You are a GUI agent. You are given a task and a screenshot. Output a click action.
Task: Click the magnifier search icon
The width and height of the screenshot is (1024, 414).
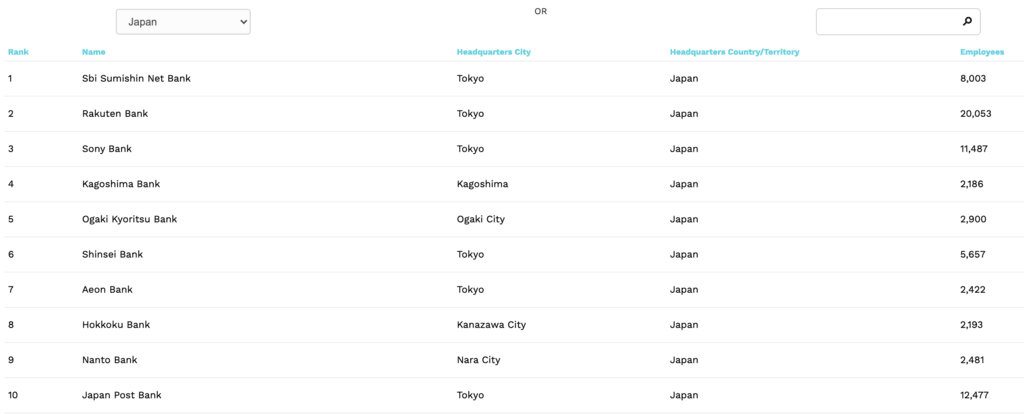coord(967,22)
